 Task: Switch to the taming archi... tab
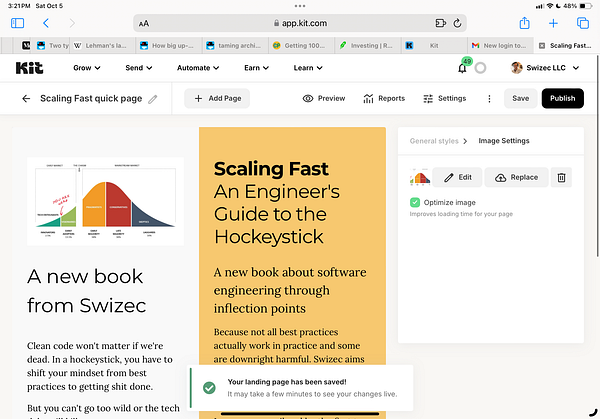click(x=235, y=46)
